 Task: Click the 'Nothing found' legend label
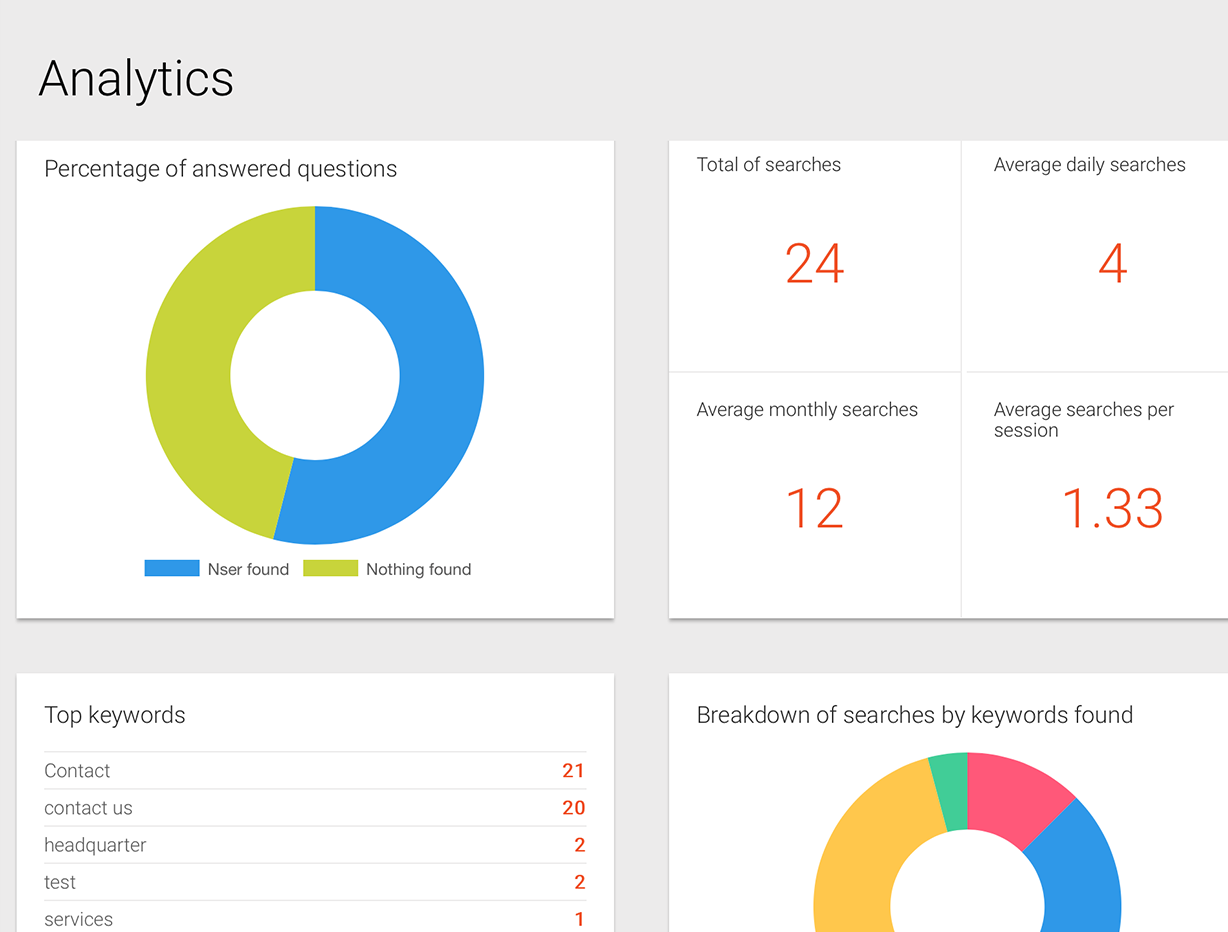[x=418, y=569]
